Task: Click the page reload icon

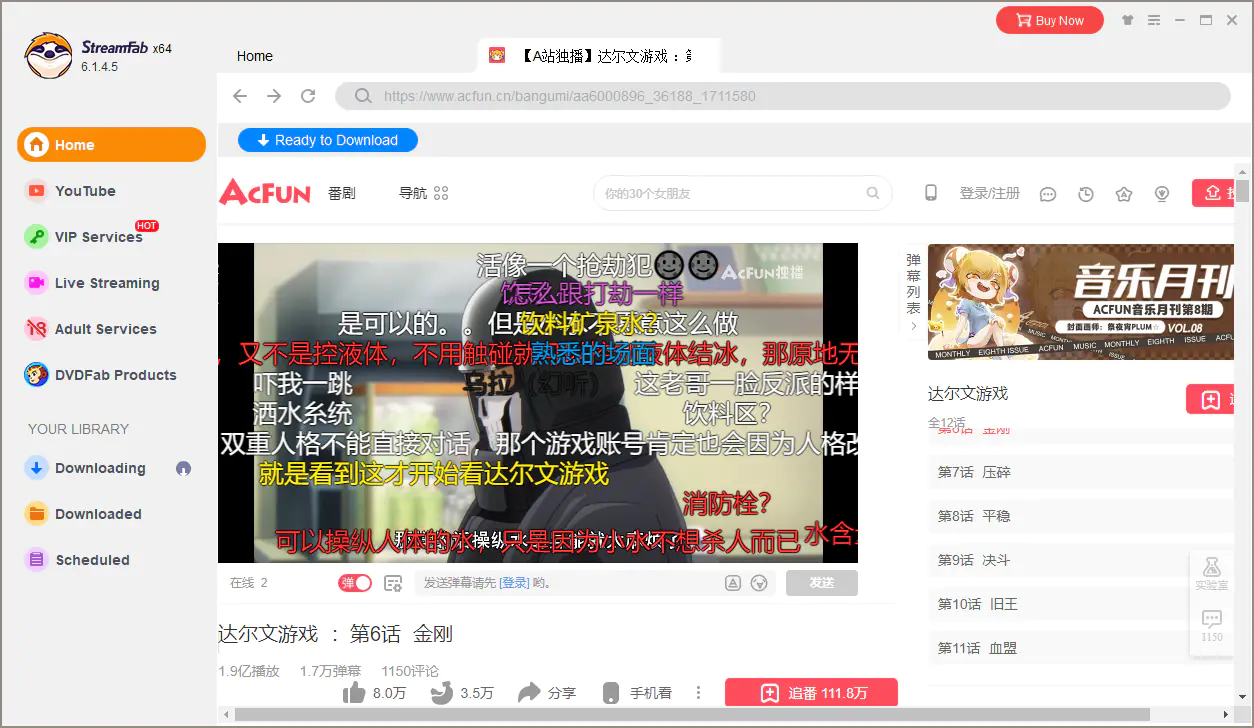Action: pyautogui.click(x=308, y=96)
